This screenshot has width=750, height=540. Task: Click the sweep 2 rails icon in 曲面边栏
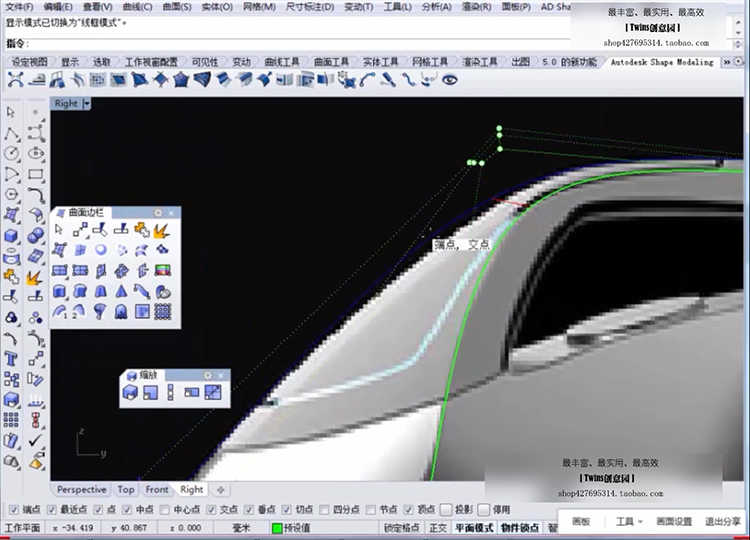(x=79, y=312)
